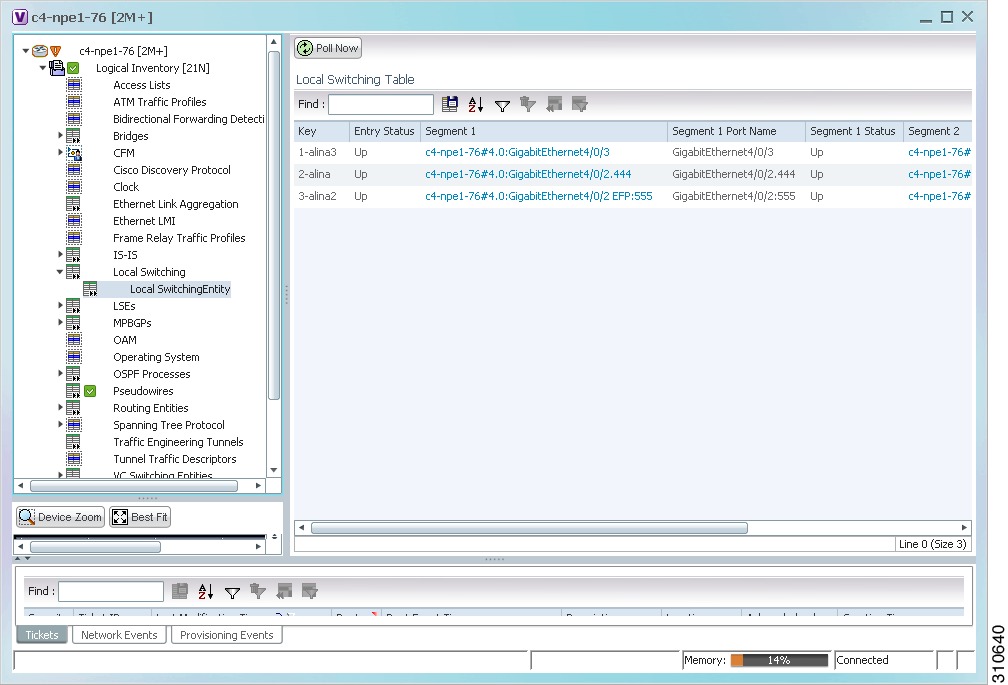1008x685 pixels.
Task: Open link c4-npe1-76#4.0:GigabitEthernet4/0/2.444
Action: pos(528,174)
